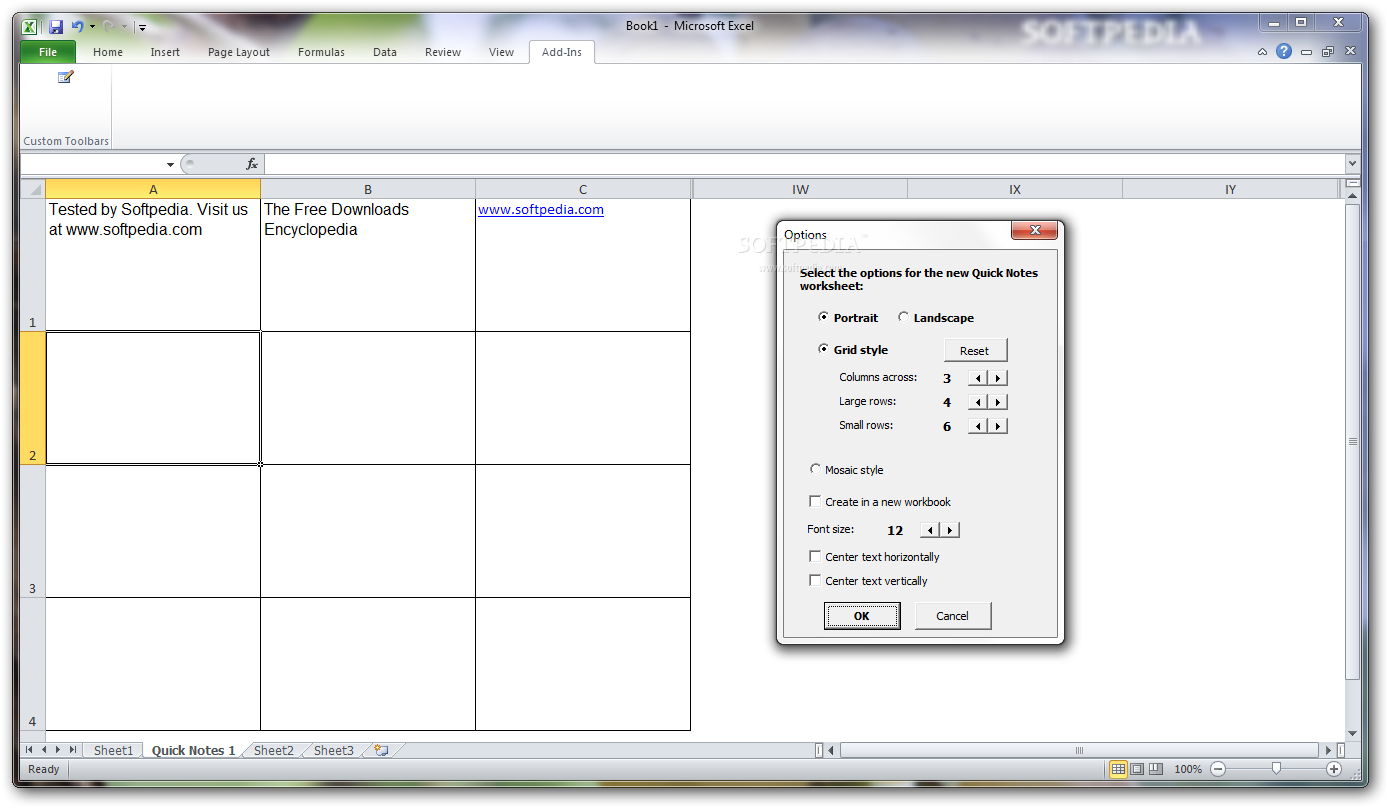Open the Formulas ribbon tab
Screen dimensions: 1389x808
[x=322, y=52]
